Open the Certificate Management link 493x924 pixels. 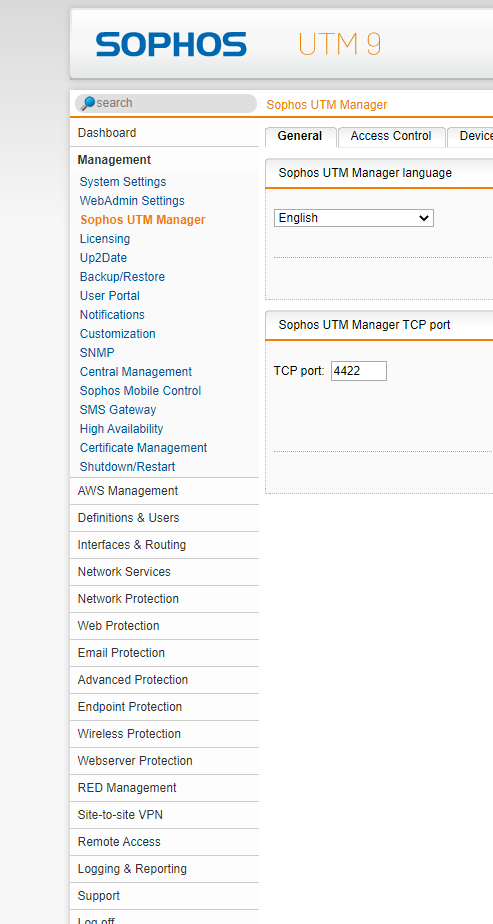pyautogui.click(x=143, y=448)
